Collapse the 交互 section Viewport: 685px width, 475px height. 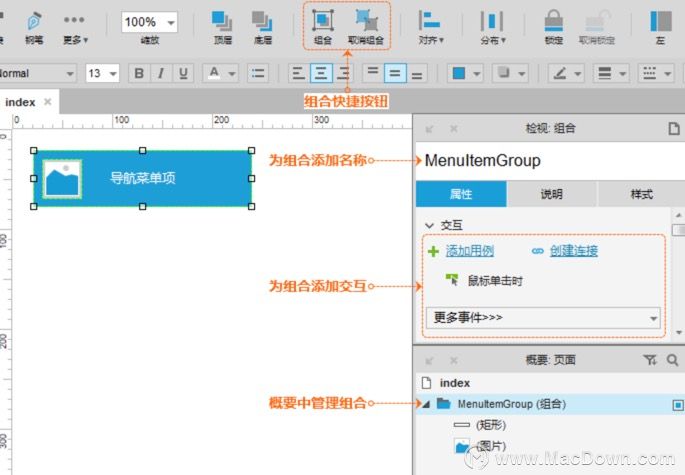429,225
